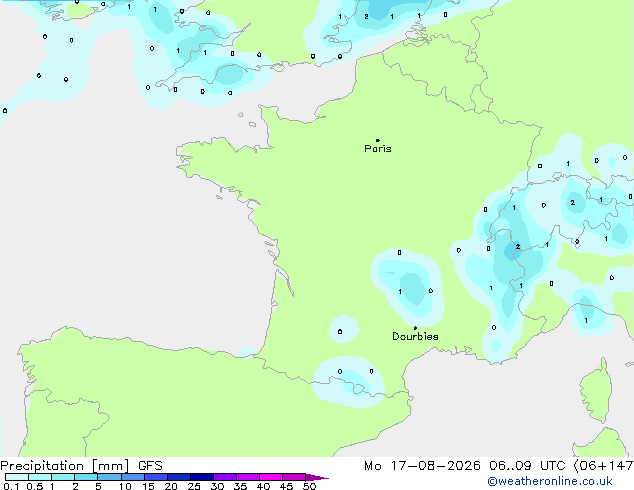Click the '(06+147' forecast offset text
The width and height of the screenshot is (634, 490).
[604, 466]
